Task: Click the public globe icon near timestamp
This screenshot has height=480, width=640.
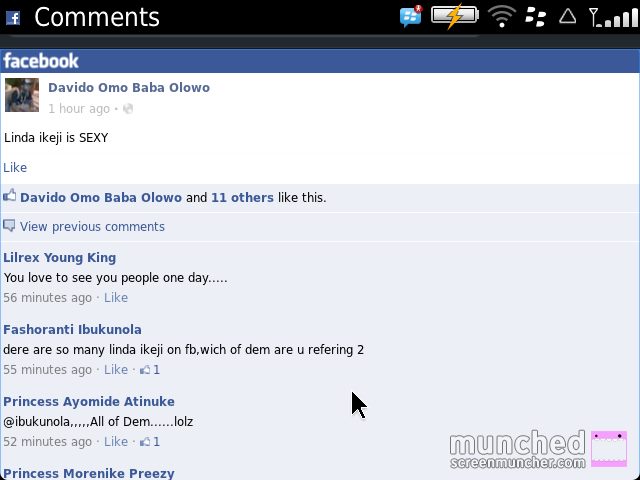Action: coord(128,109)
